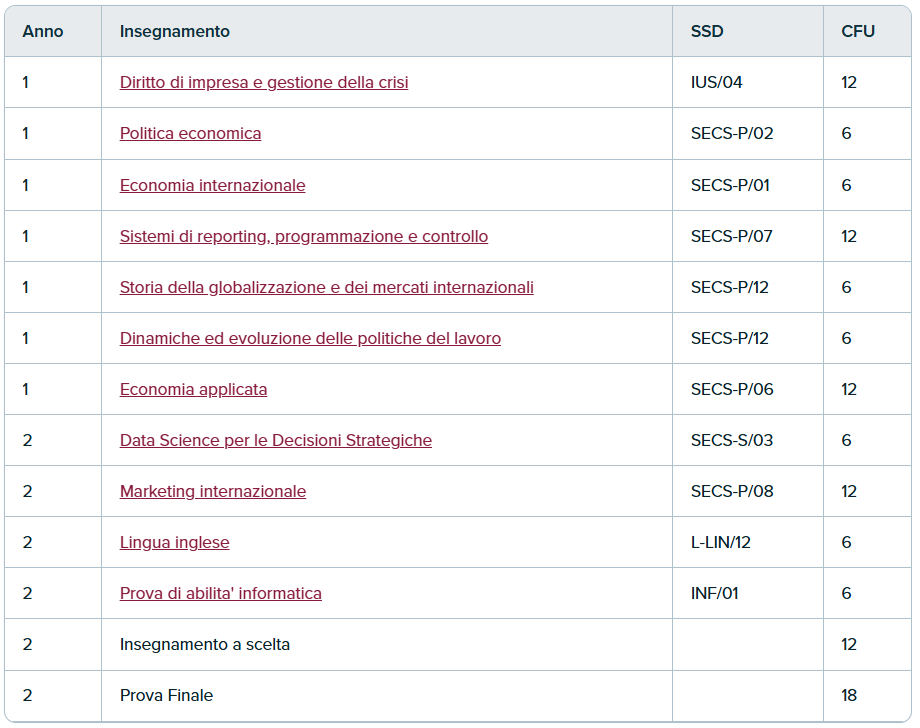Open the Lingua inglese link
Screen dimensions: 920x728
click(x=175, y=543)
